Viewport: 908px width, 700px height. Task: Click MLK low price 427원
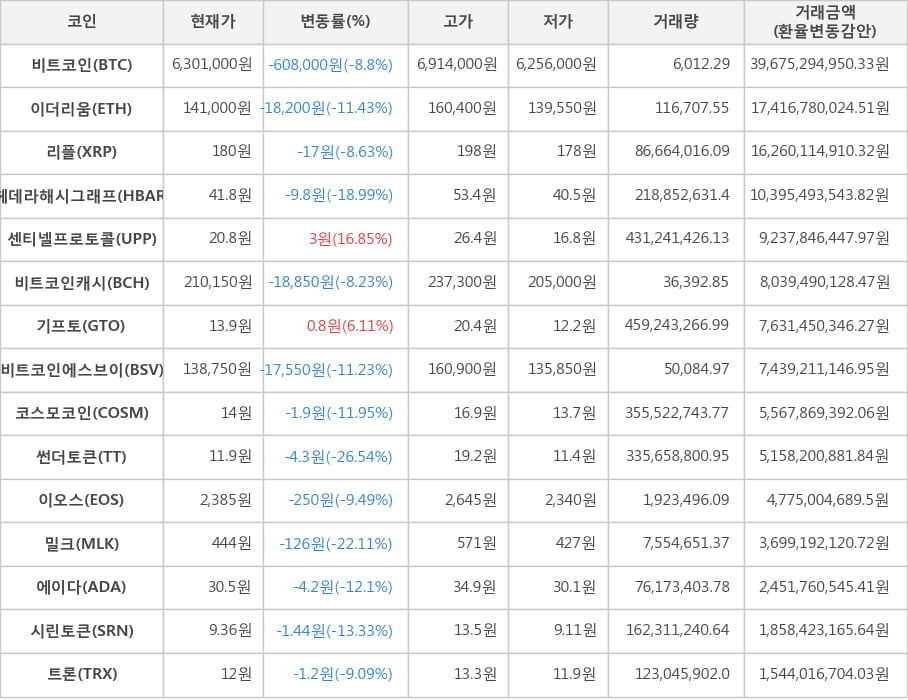575,543
